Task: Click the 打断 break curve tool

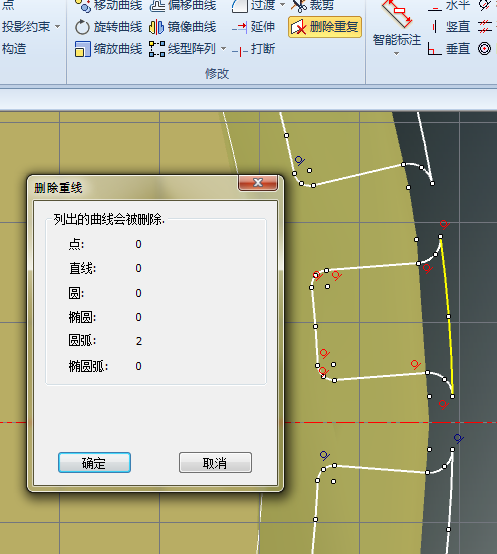Action: pos(253,49)
